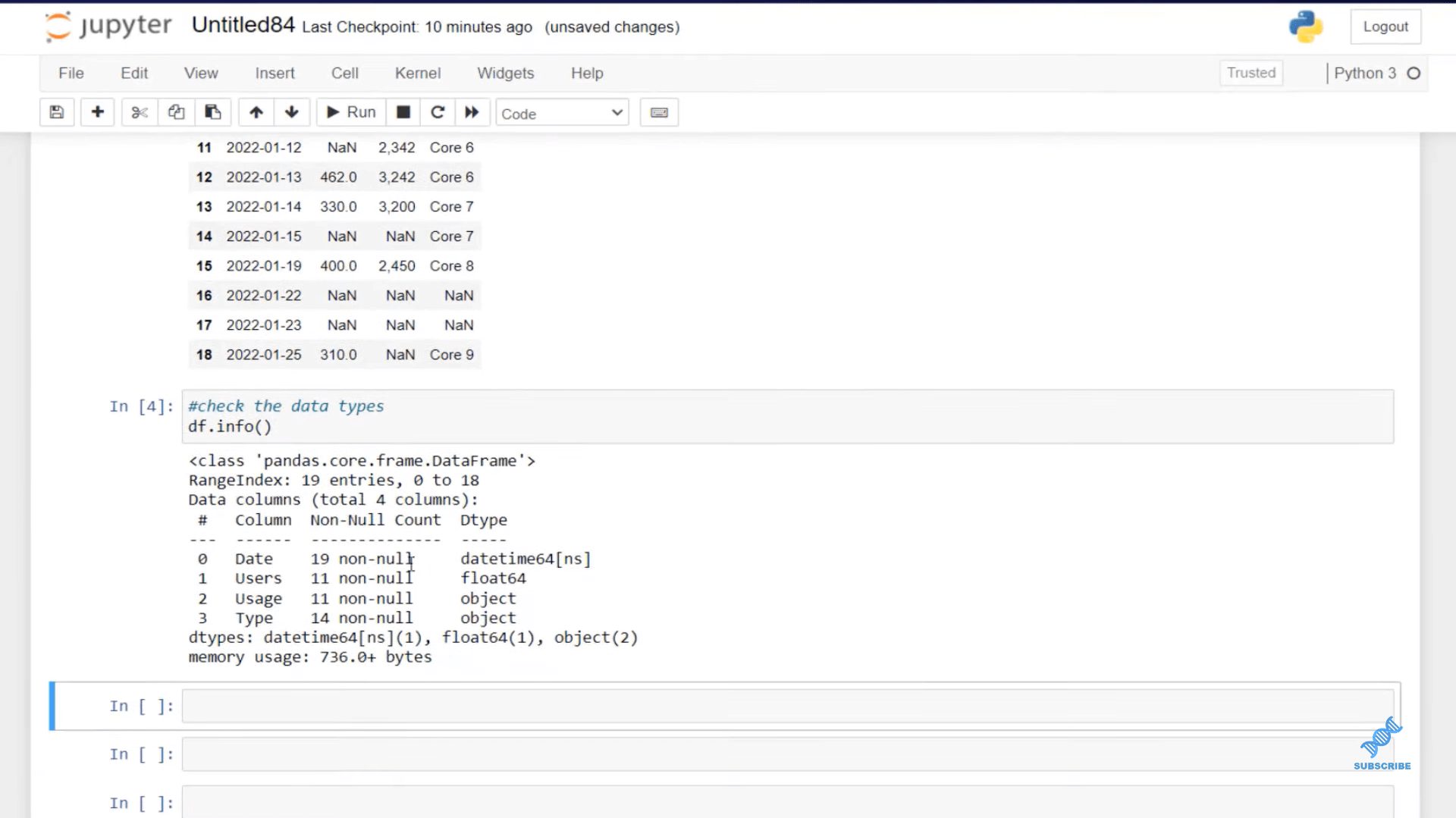Click into the df.info() code cell
Screen dimensions: 1456x818
tap(787, 416)
